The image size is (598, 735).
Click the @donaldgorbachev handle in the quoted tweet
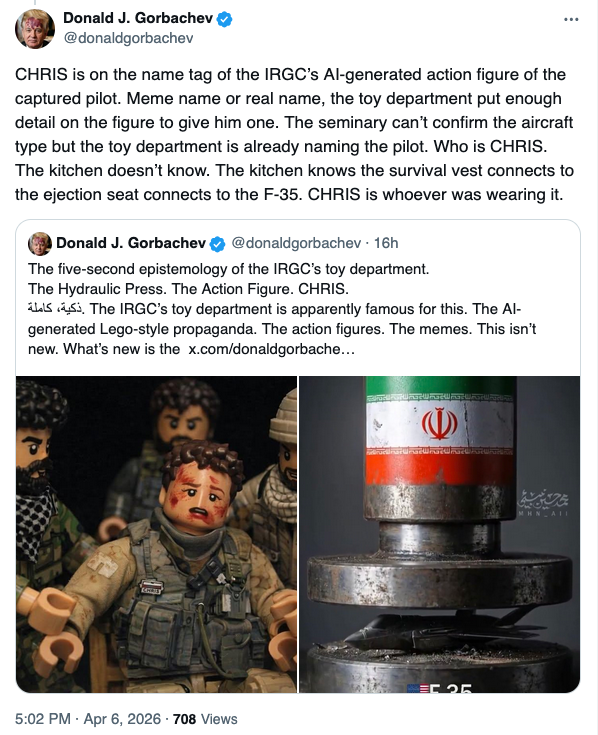(x=296, y=243)
